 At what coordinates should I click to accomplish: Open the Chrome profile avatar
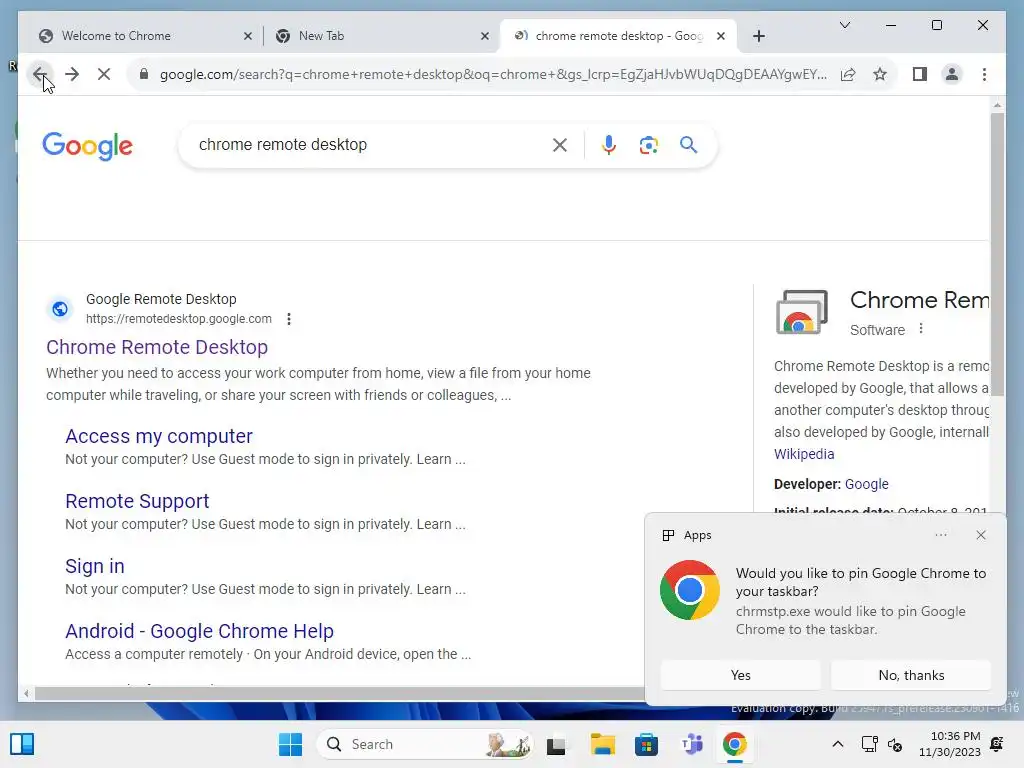click(952, 74)
